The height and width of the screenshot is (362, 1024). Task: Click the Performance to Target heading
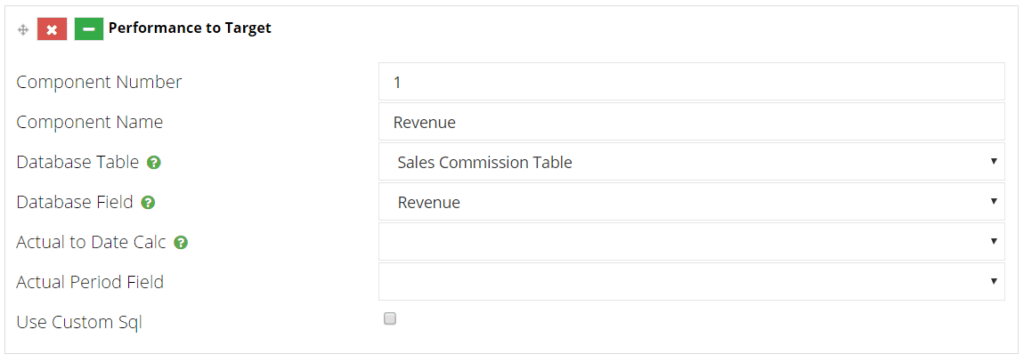(190, 28)
